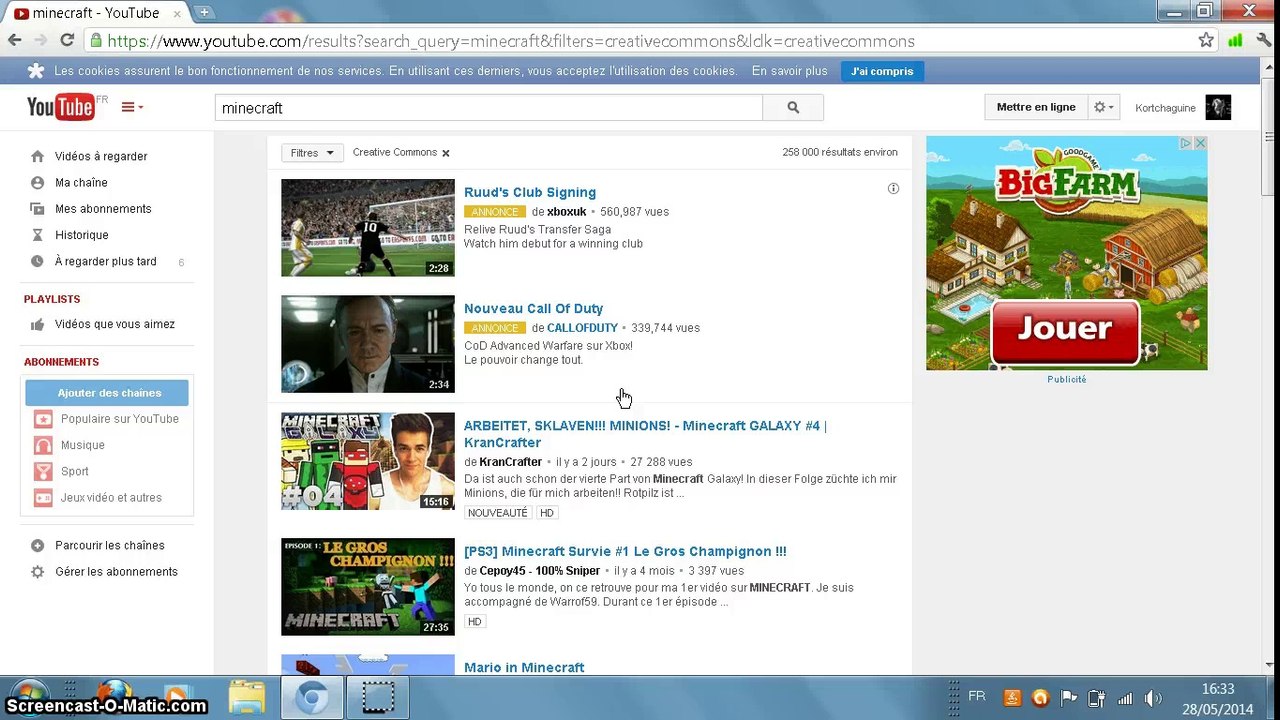The width and height of the screenshot is (1280, 720).
Task: Expand the YouTube guide menu icon
Action: [x=132, y=107]
